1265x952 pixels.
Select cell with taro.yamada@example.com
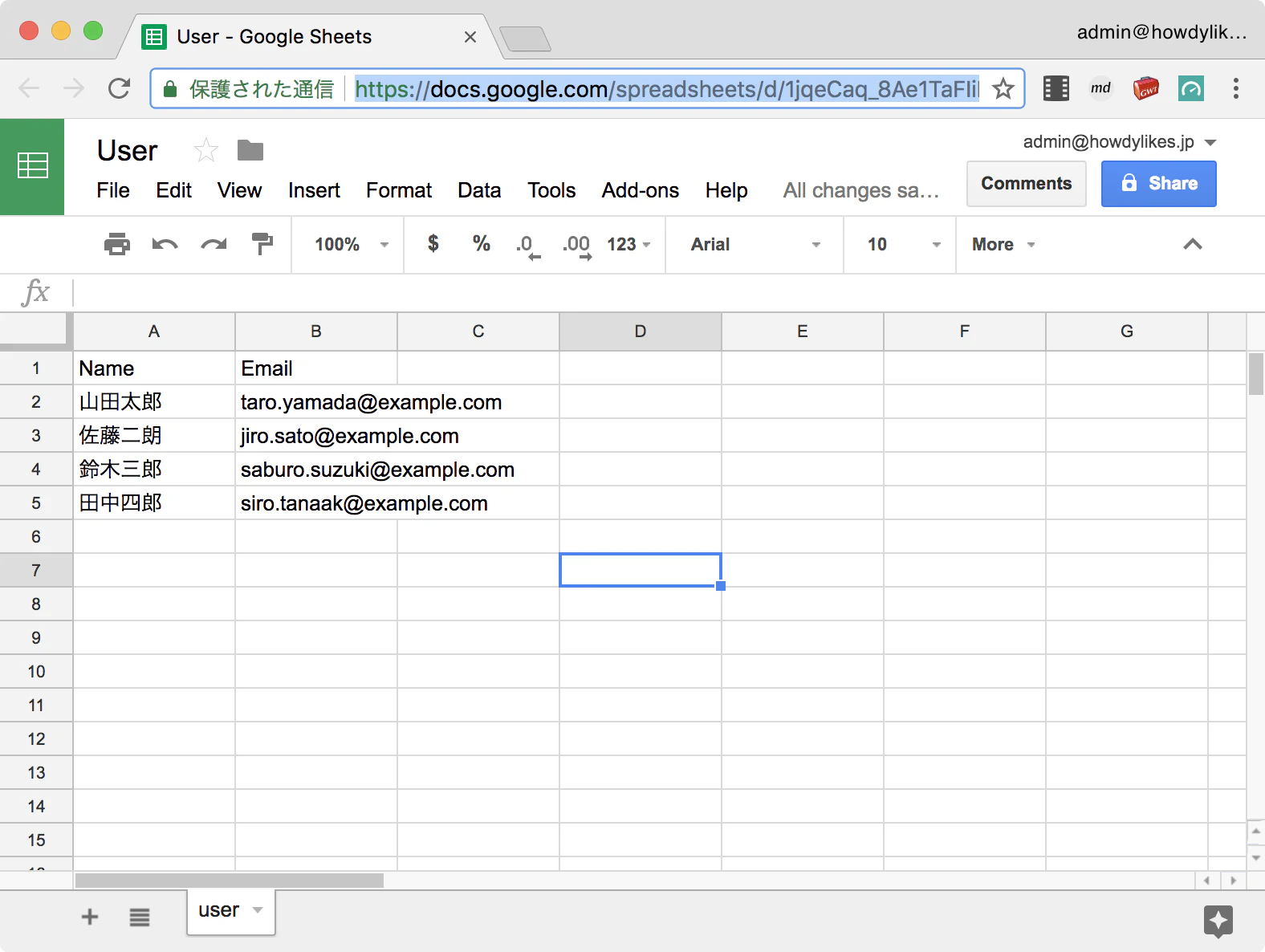point(316,401)
